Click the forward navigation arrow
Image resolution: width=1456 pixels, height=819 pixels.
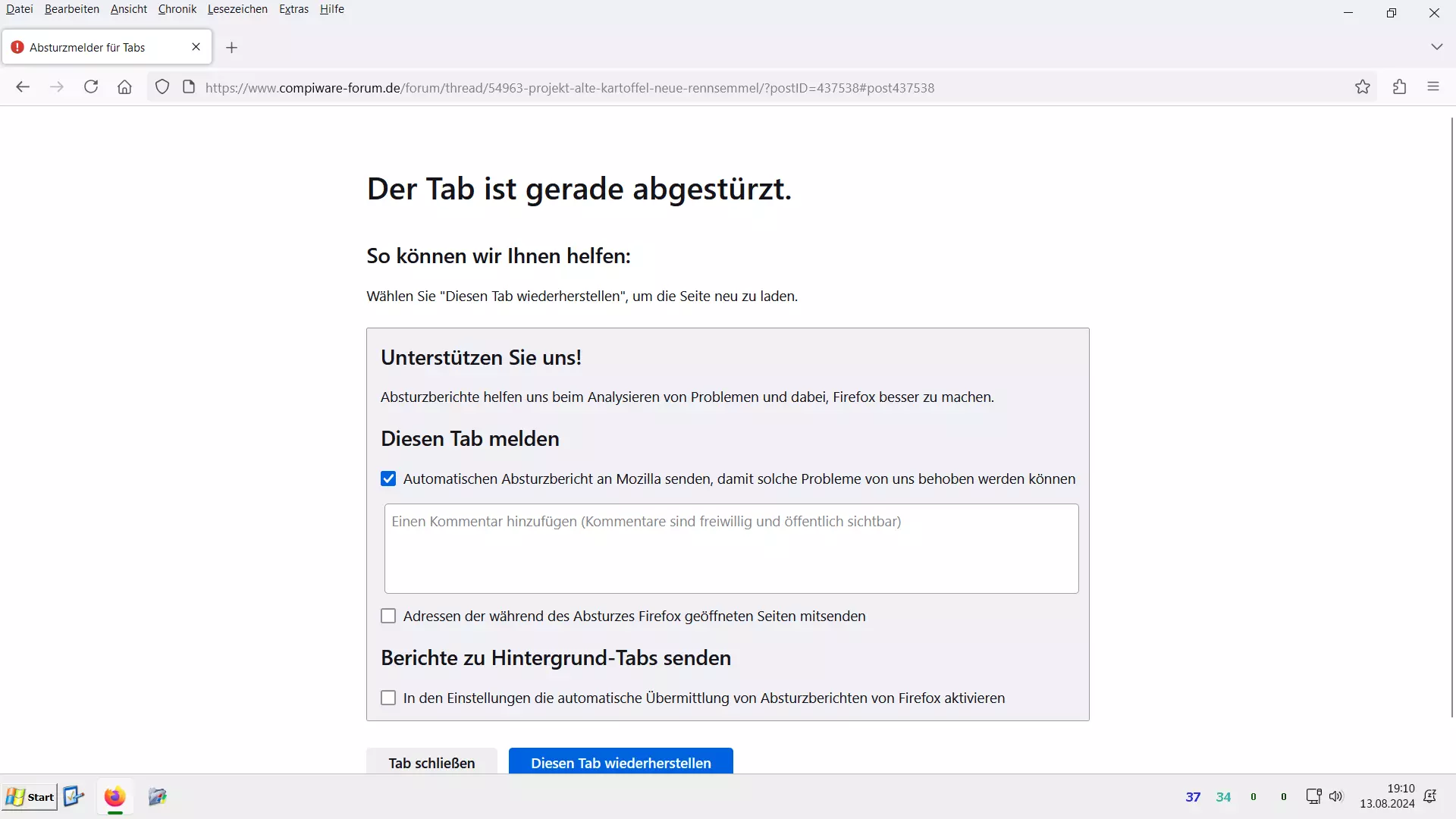coord(57,87)
